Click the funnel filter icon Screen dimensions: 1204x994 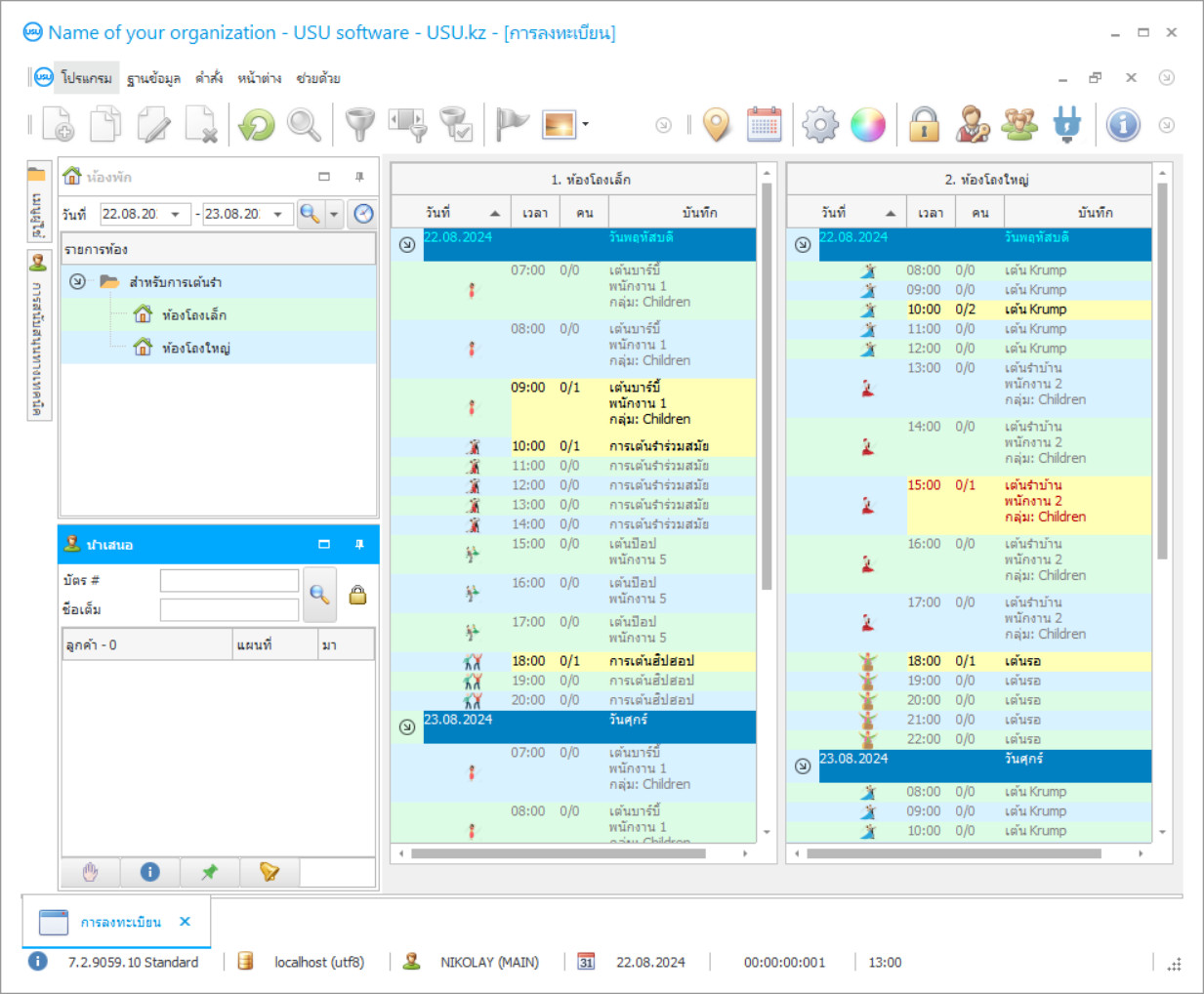[x=360, y=125]
